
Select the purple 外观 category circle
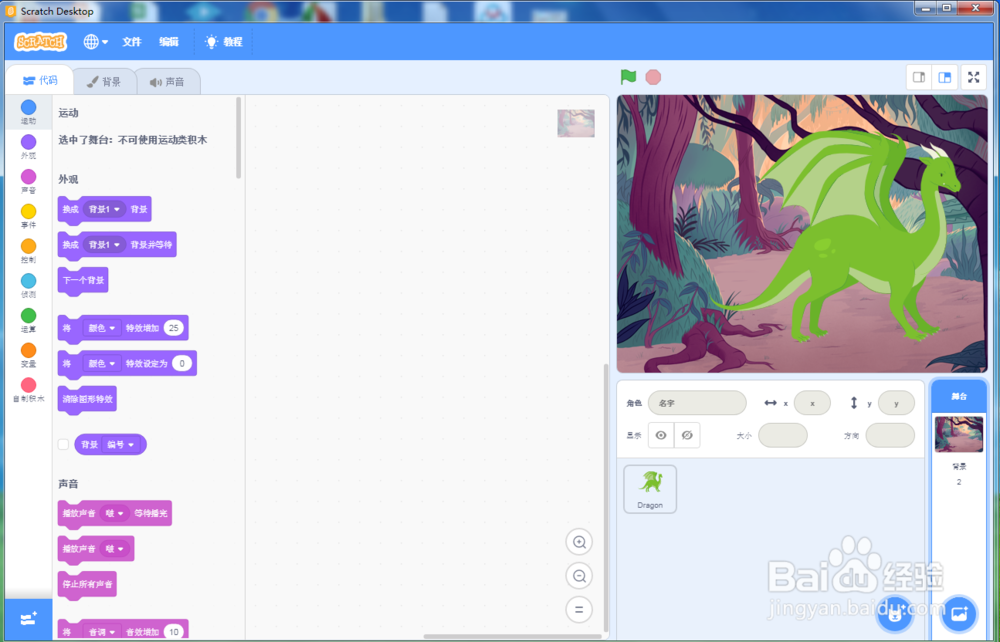(29, 142)
